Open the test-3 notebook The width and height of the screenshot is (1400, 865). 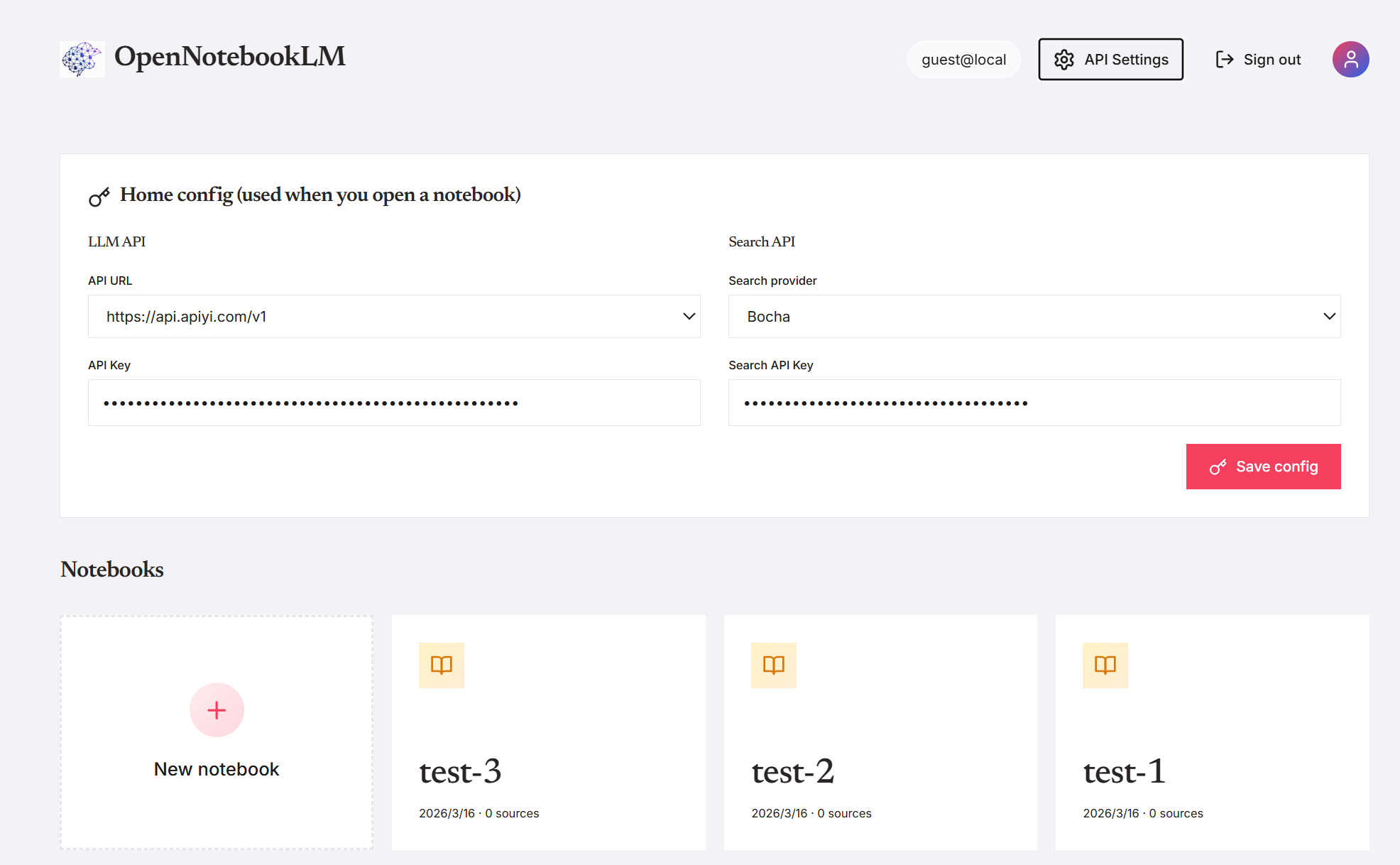pyautogui.click(x=549, y=732)
